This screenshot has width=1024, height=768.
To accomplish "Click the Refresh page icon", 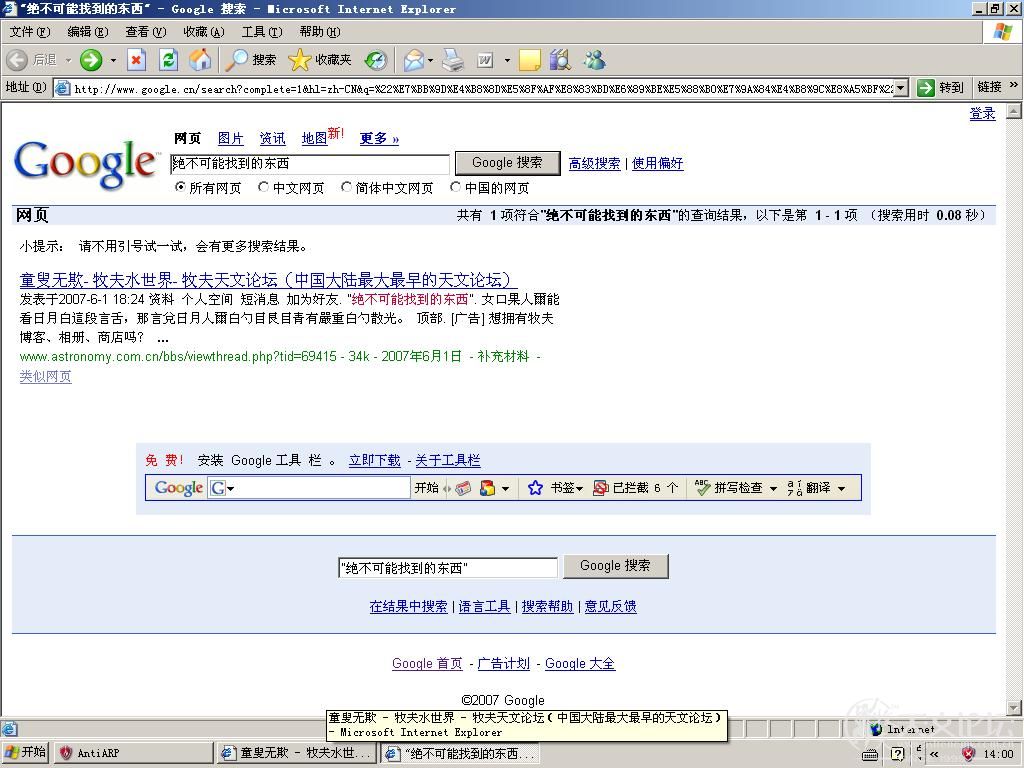I will pyautogui.click(x=168, y=60).
